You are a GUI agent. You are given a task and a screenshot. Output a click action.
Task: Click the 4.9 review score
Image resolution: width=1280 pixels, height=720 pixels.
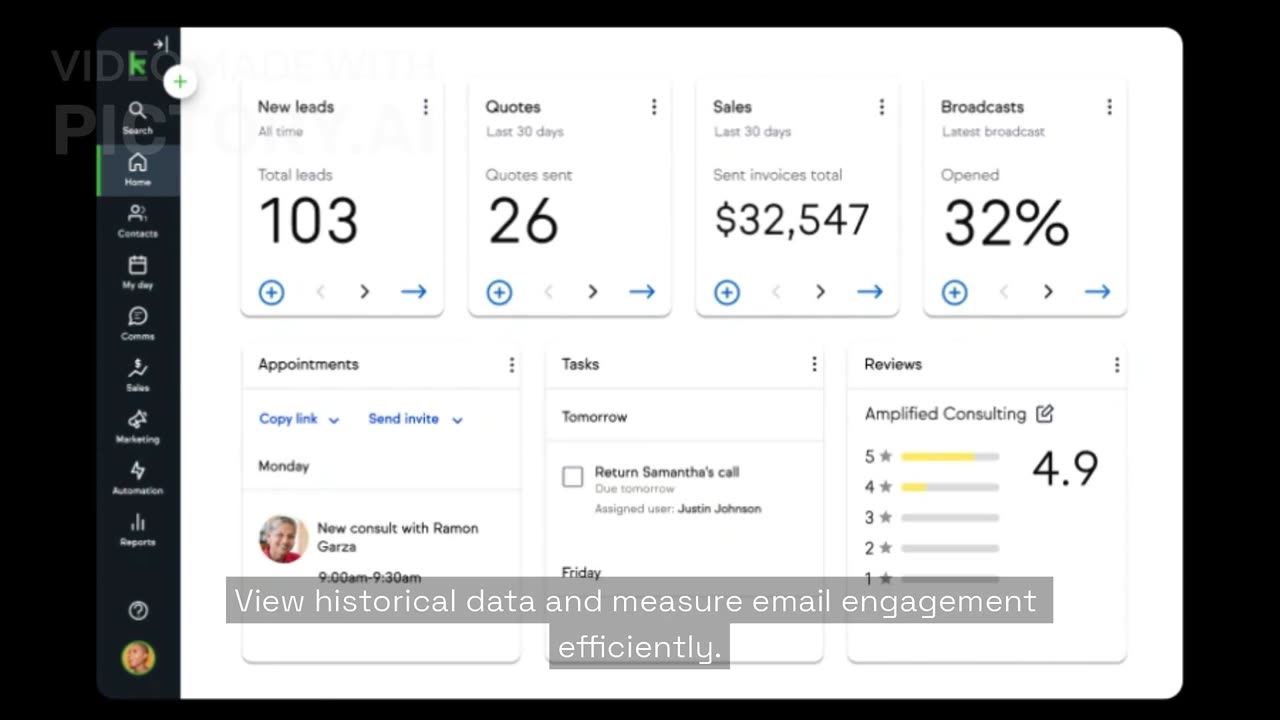click(1065, 469)
